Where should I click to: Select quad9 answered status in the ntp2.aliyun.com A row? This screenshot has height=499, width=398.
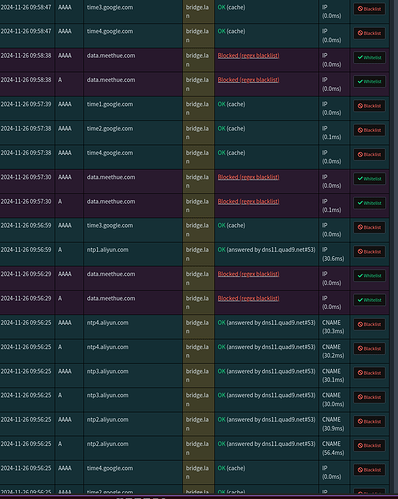click(x=266, y=444)
